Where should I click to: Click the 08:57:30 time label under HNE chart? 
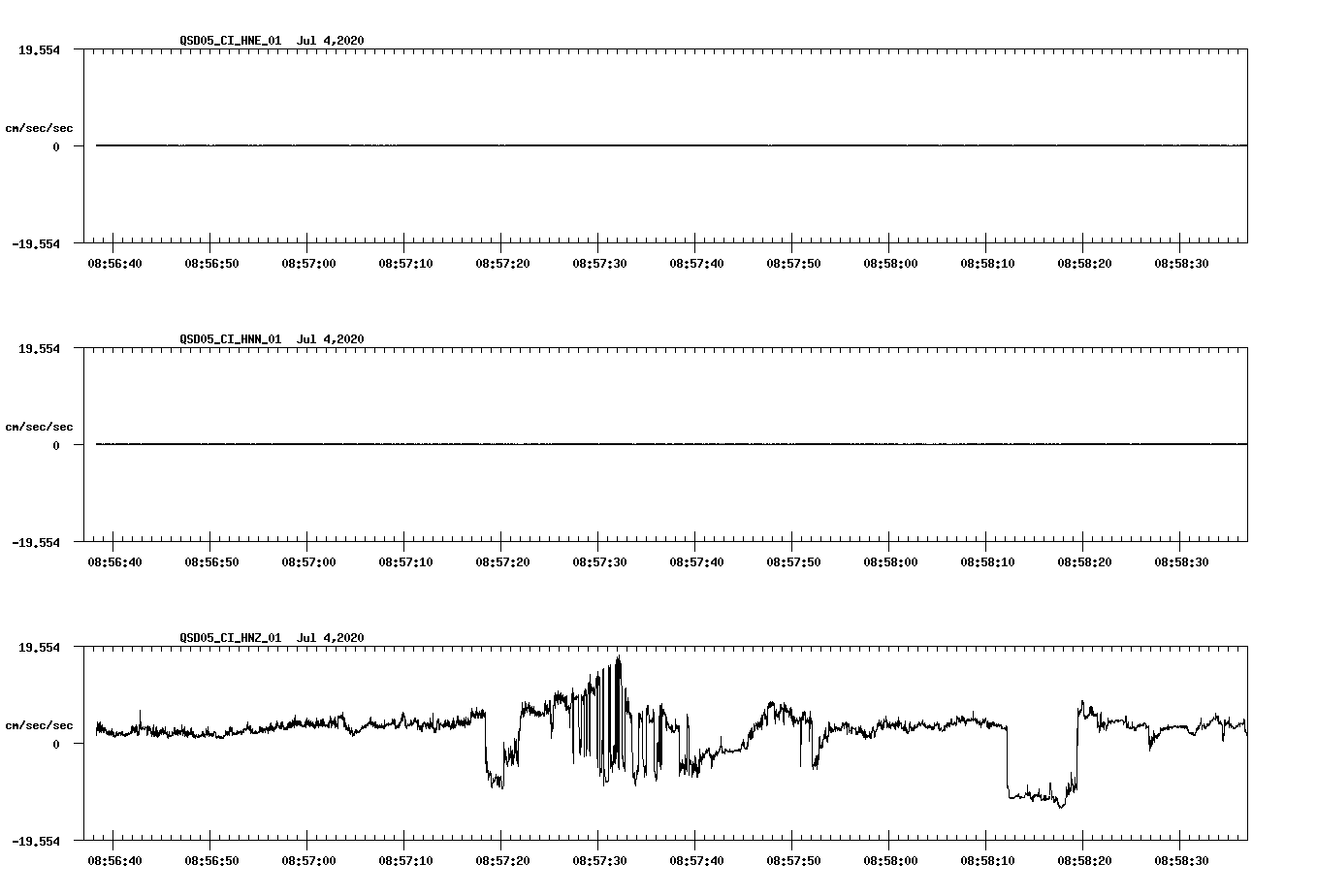tap(599, 263)
